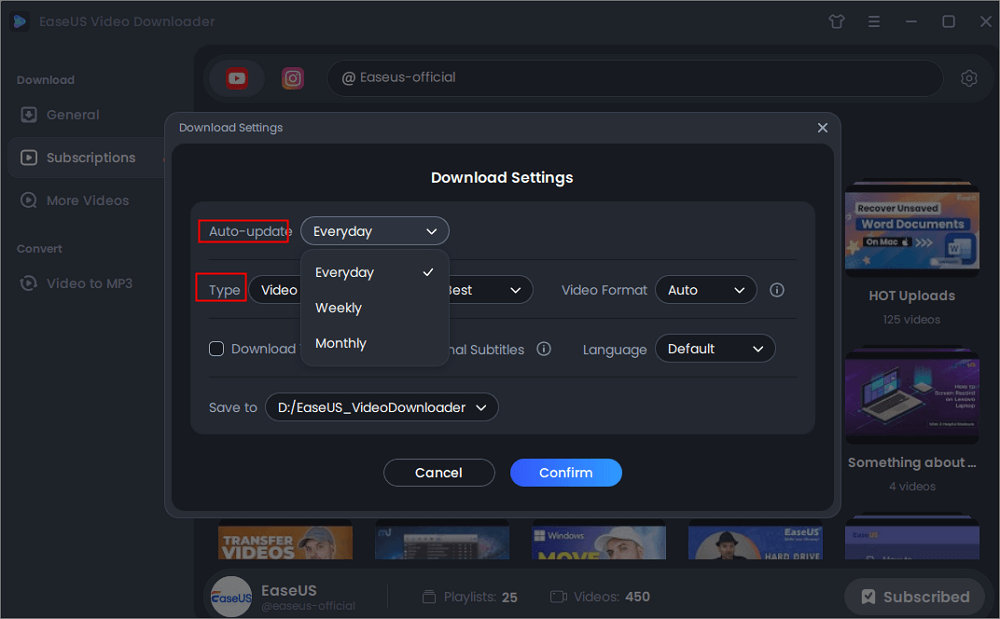Image resolution: width=1000 pixels, height=619 pixels.
Task: Enable the Download checkbox in settings dialog
Action: click(216, 349)
